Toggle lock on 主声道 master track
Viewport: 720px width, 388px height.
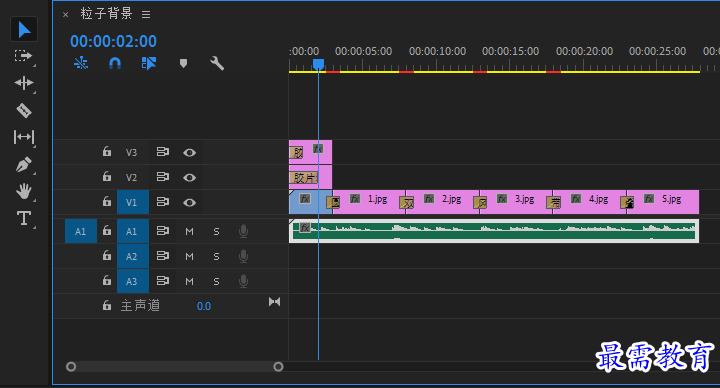pyautogui.click(x=107, y=305)
